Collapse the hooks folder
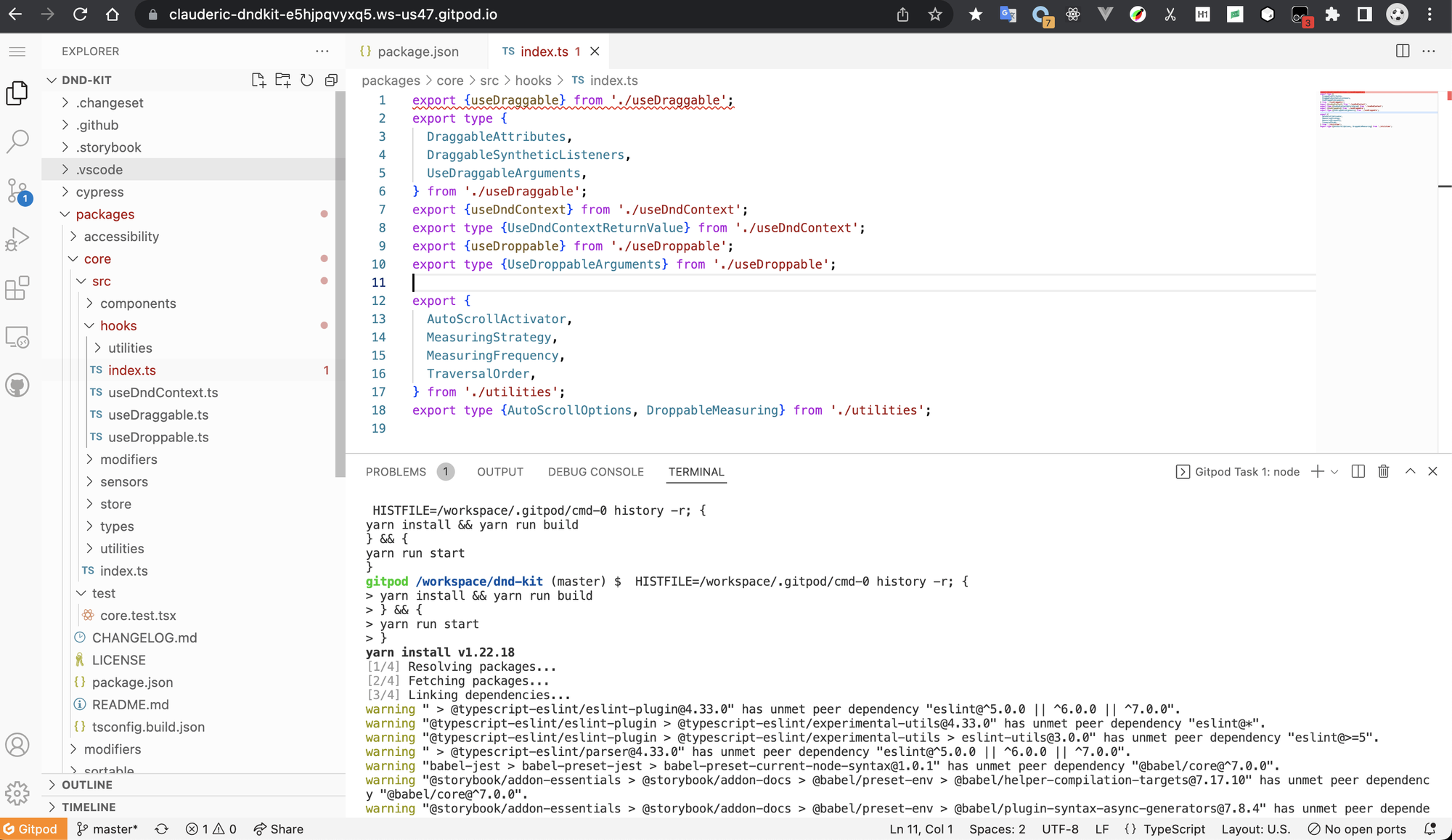 pos(89,326)
